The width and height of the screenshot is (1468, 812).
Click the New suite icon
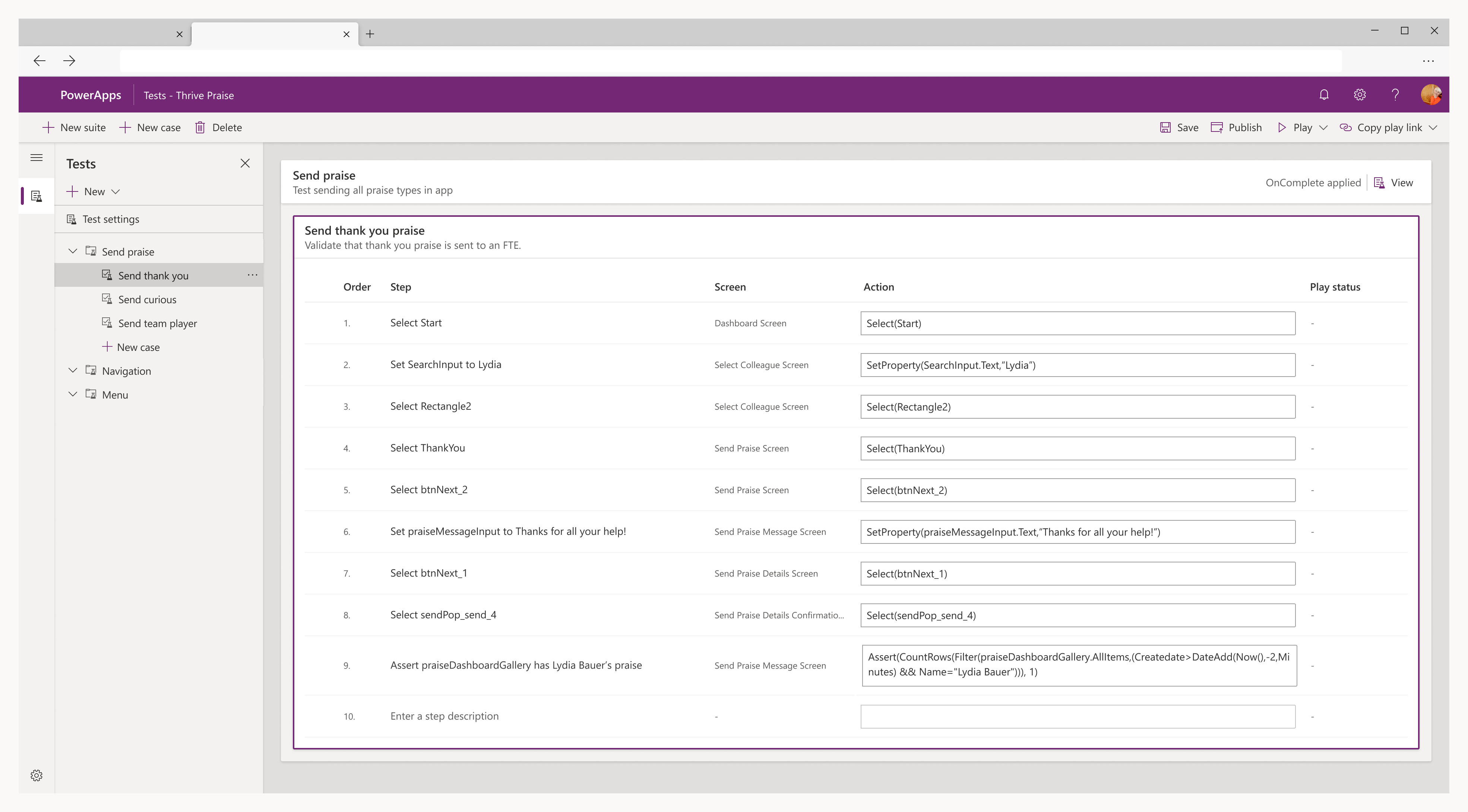47,127
